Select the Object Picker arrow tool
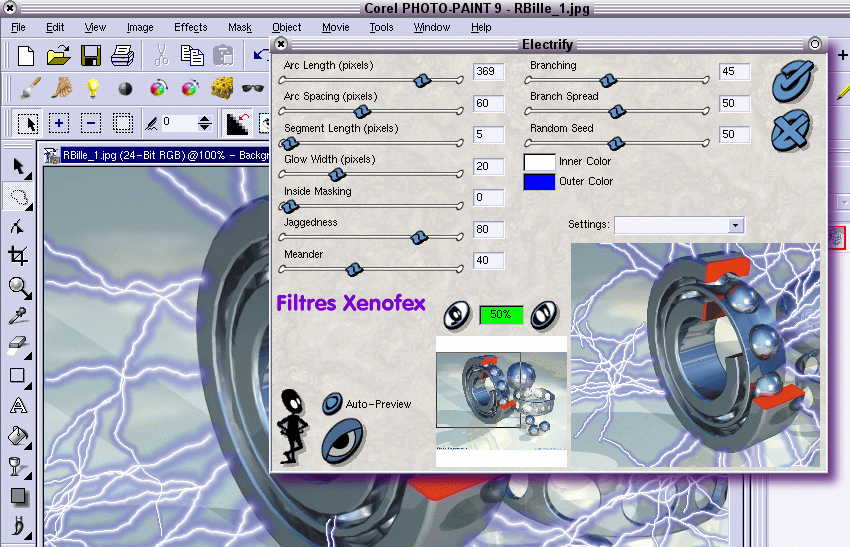Viewport: 850px width, 547px height. [19, 167]
